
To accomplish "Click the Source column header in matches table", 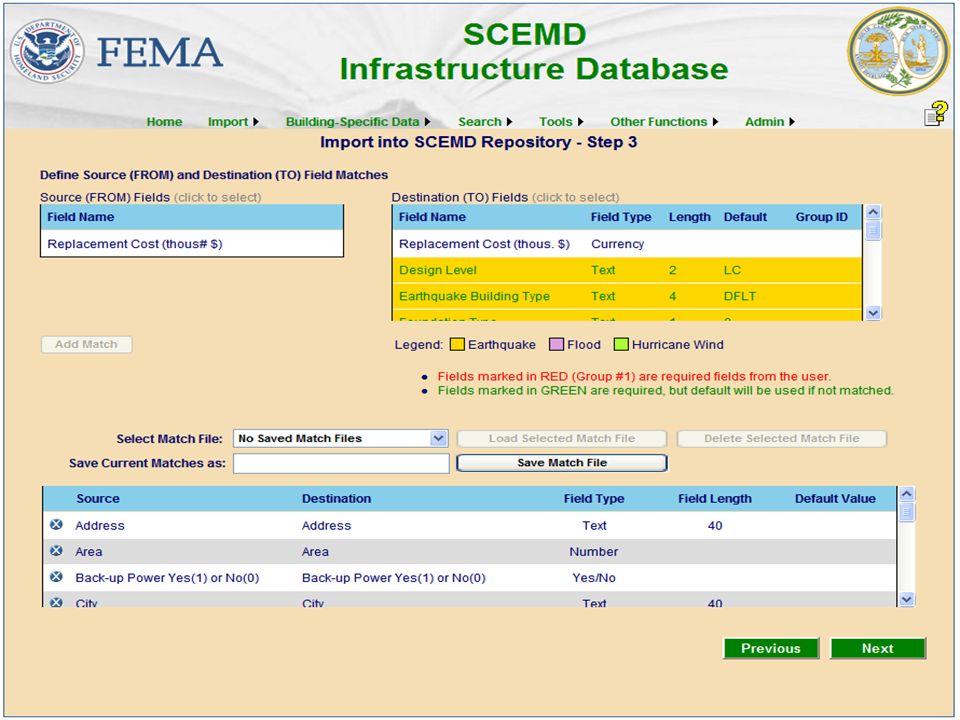I will tap(98, 498).
